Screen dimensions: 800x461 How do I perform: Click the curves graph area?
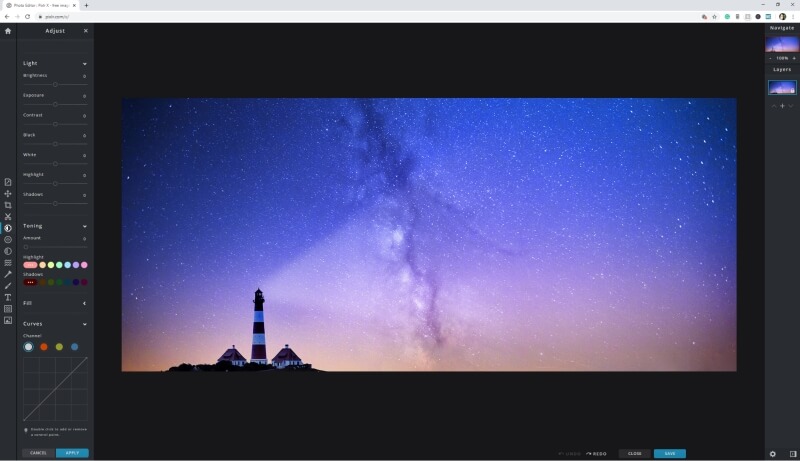[55, 389]
